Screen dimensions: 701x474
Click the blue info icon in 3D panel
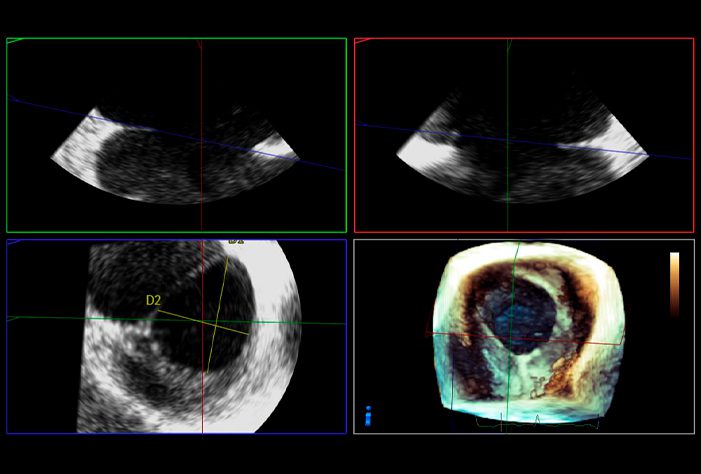(368, 416)
